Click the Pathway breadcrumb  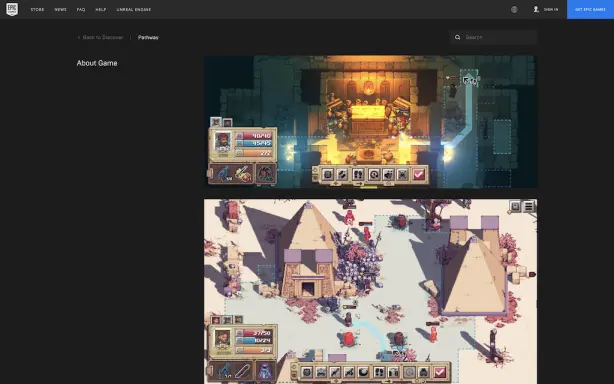(148, 38)
